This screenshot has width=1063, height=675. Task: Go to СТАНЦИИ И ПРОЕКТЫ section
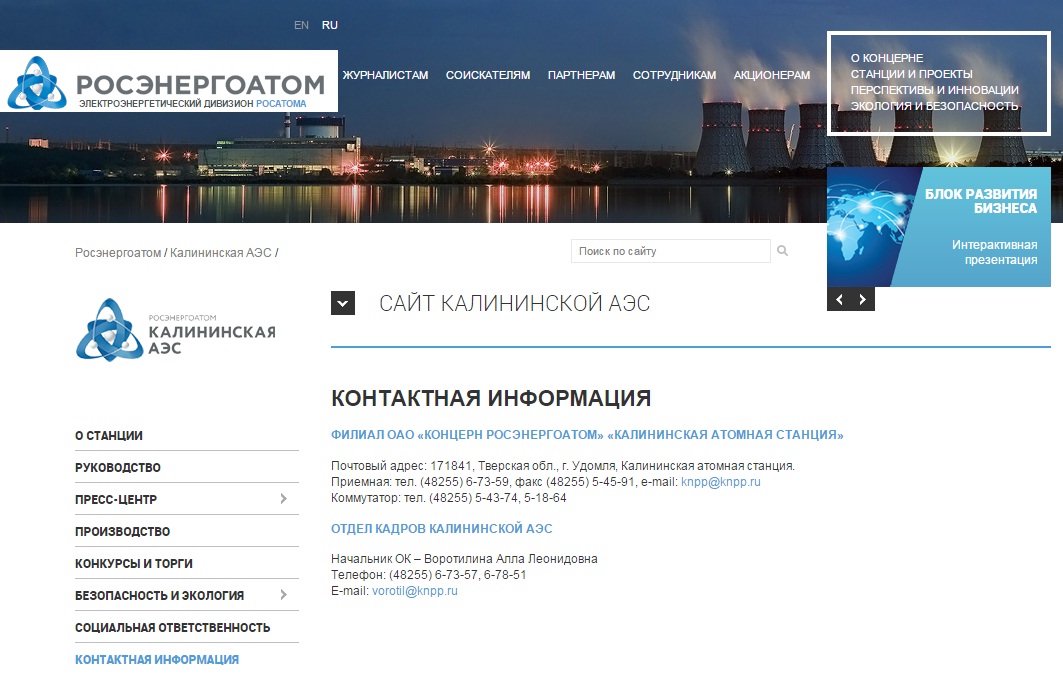(x=911, y=74)
